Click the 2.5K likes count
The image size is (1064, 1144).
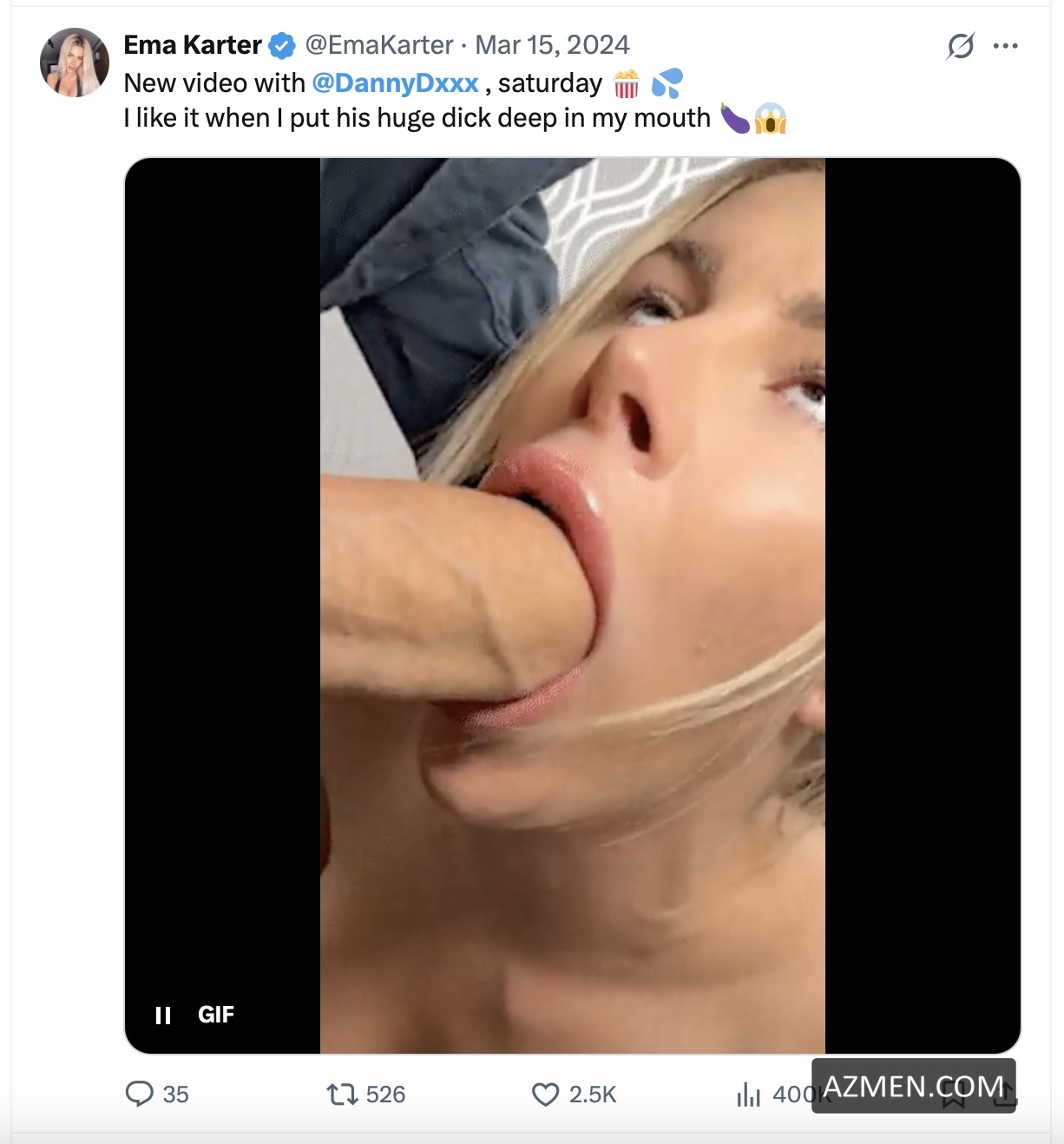tap(593, 1095)
